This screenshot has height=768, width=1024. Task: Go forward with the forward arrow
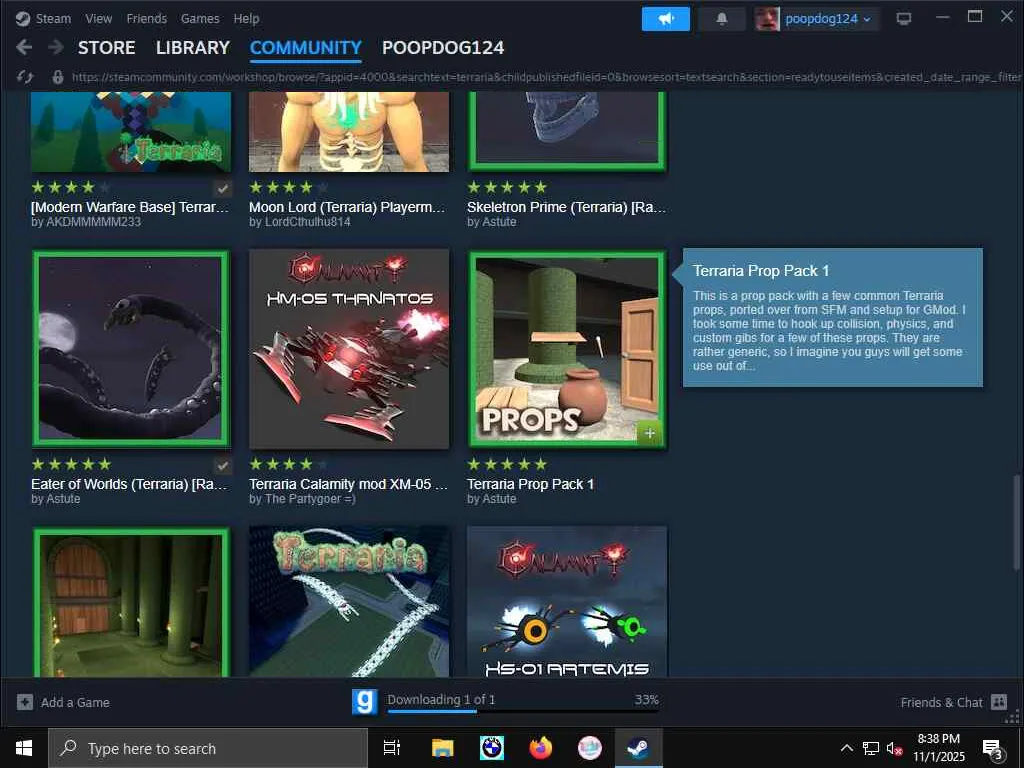tap(56, 47)
